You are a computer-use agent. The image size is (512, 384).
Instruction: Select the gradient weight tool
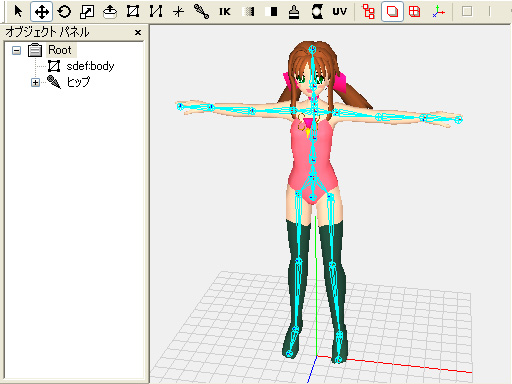click(x=248, y=12)
